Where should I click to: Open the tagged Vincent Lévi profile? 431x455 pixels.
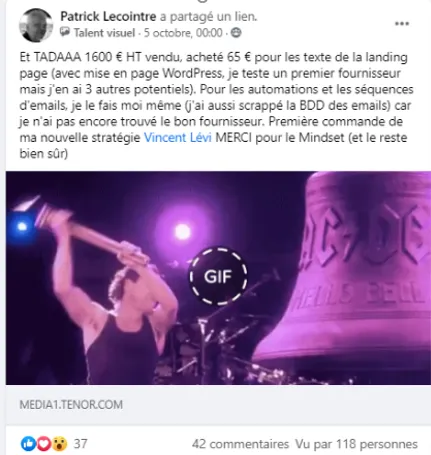coord(178,138)
